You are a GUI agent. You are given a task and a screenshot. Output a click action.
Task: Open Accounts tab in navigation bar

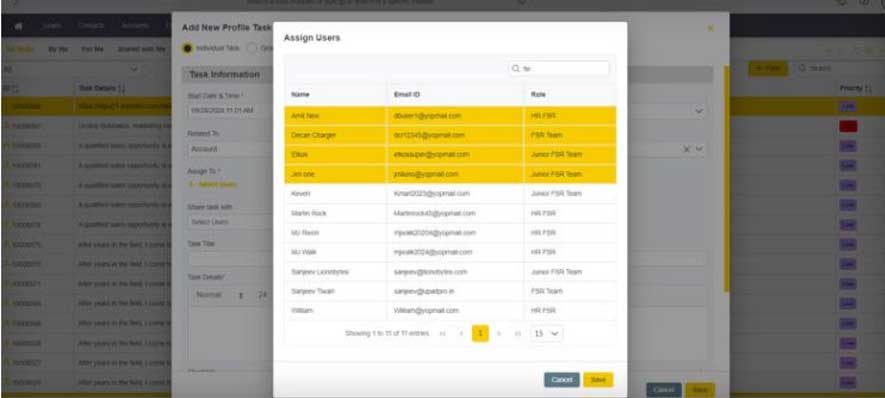[x=135, y=26]
